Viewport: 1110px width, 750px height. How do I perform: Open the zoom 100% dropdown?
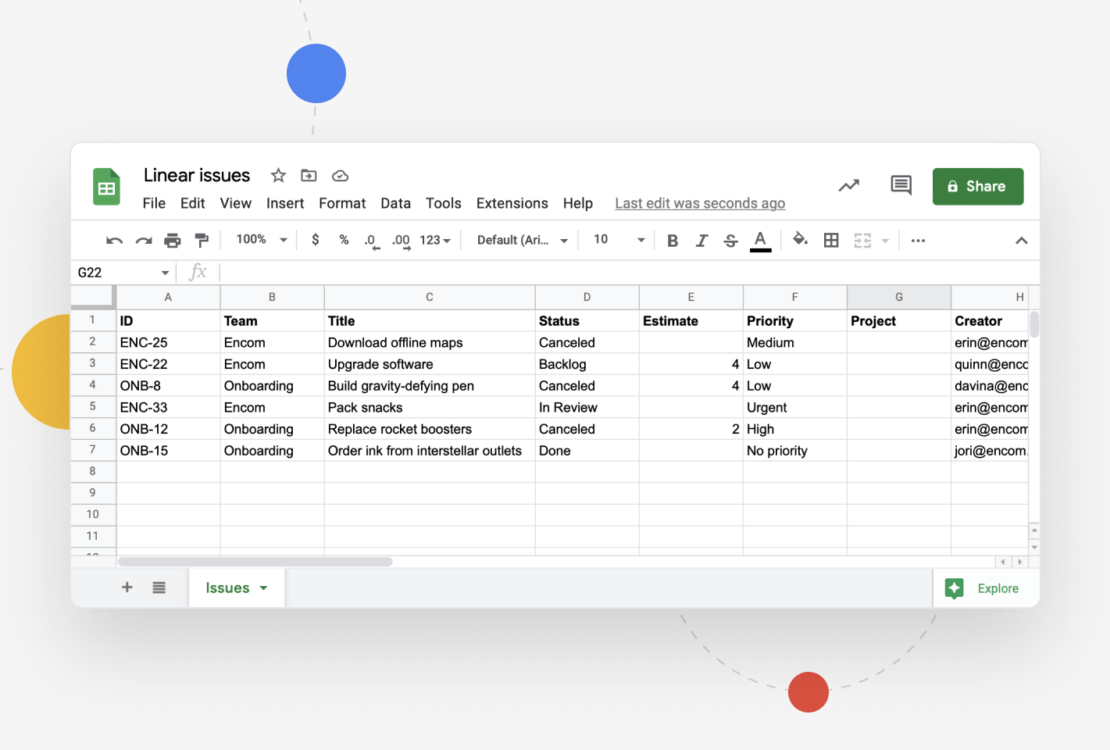(x=261, y=240)
